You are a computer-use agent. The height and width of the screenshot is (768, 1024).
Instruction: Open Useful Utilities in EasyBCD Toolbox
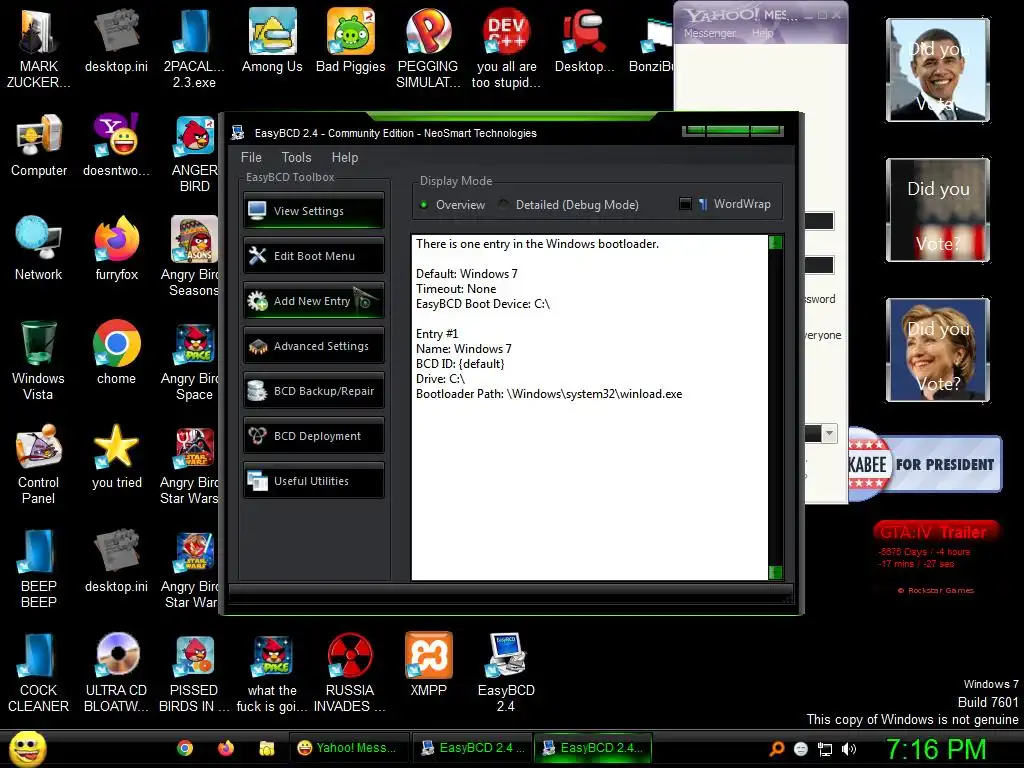pos(313,481)
